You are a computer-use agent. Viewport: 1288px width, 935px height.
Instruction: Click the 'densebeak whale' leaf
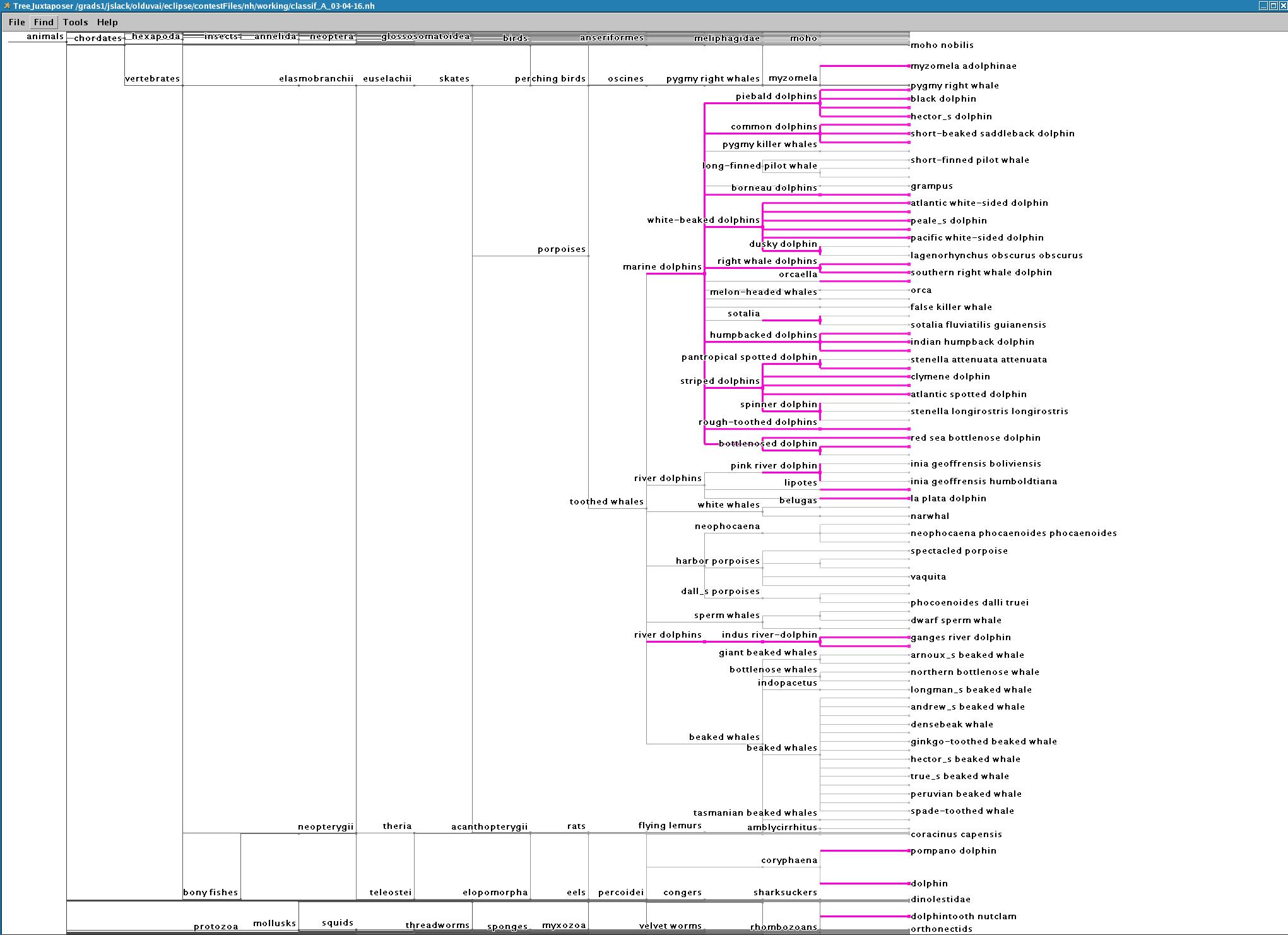pos(952,725)
